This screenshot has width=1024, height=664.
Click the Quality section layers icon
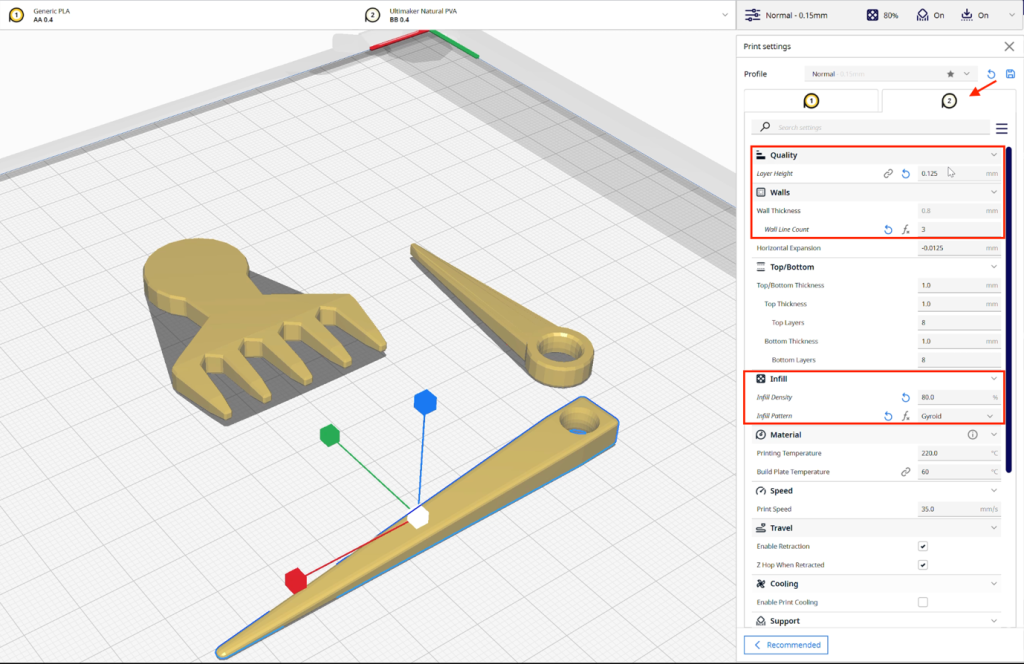point(761,155)
